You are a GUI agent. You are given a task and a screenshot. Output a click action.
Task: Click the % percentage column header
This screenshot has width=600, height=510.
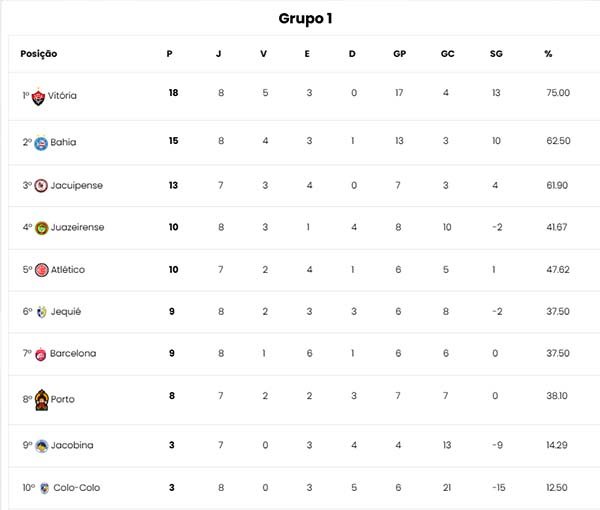tap(548, 54)
